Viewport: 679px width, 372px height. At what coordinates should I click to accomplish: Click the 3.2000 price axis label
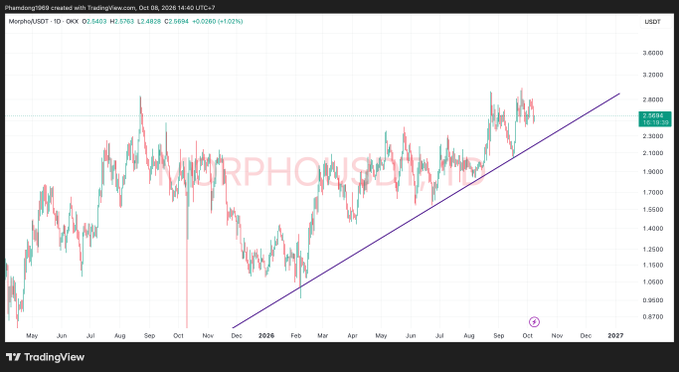(653, 75)
